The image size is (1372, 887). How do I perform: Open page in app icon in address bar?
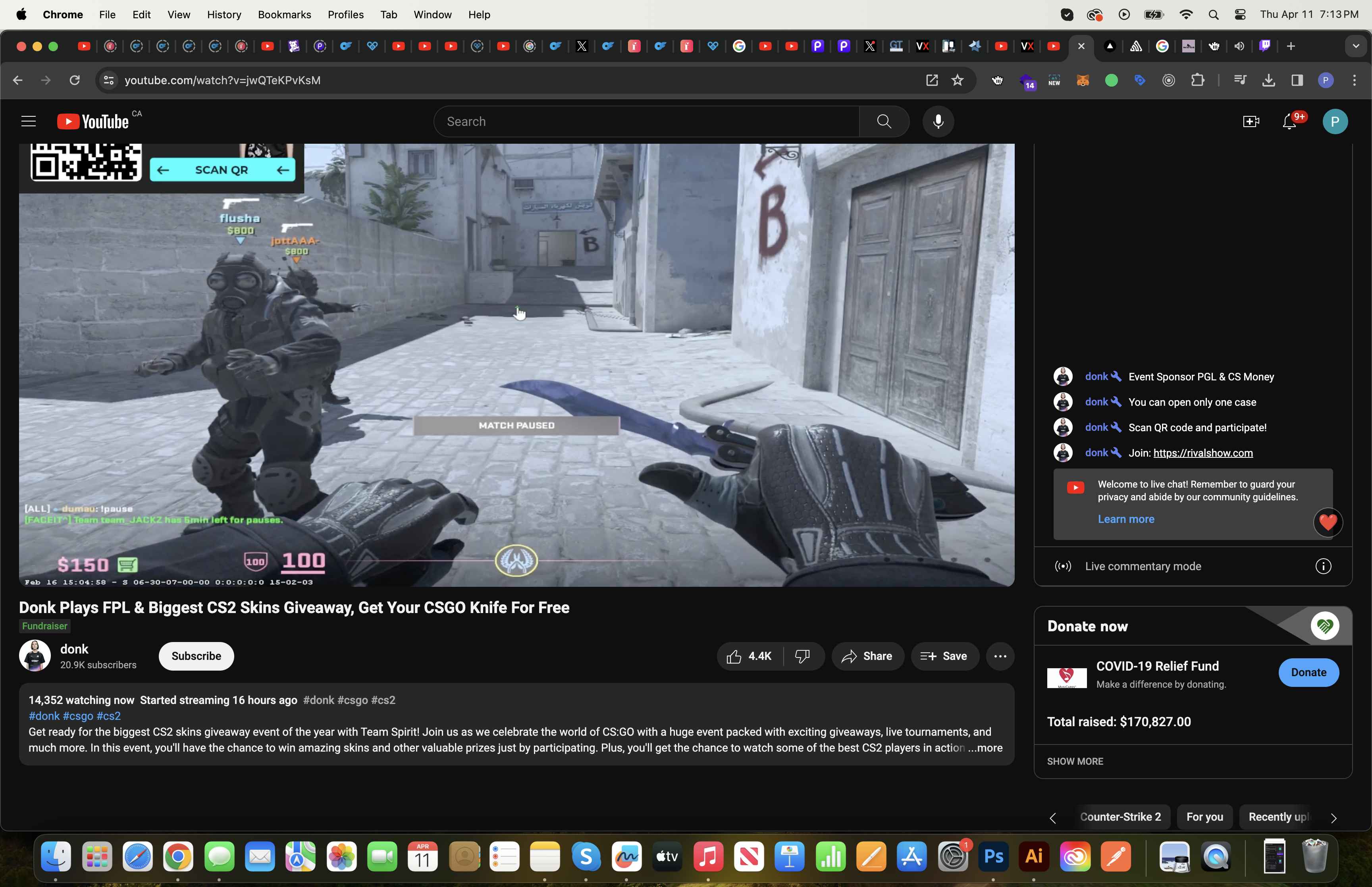click(932, 80)
